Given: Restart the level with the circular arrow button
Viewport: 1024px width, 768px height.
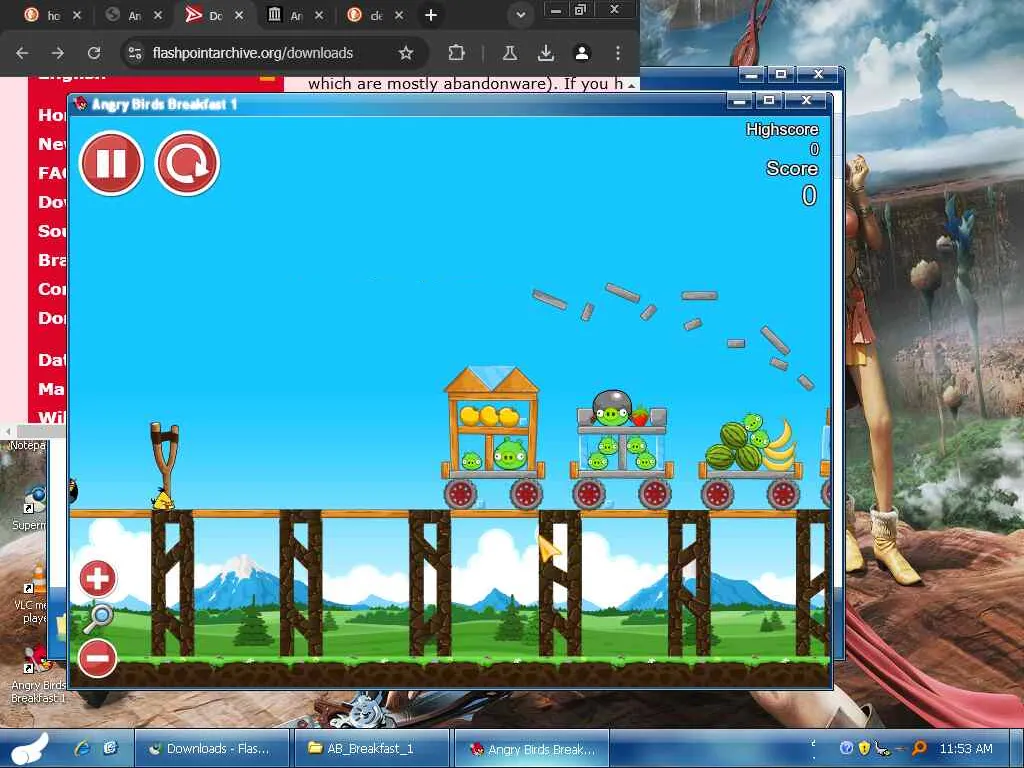Looking at the screenshot, I should (x=187, y=163).
